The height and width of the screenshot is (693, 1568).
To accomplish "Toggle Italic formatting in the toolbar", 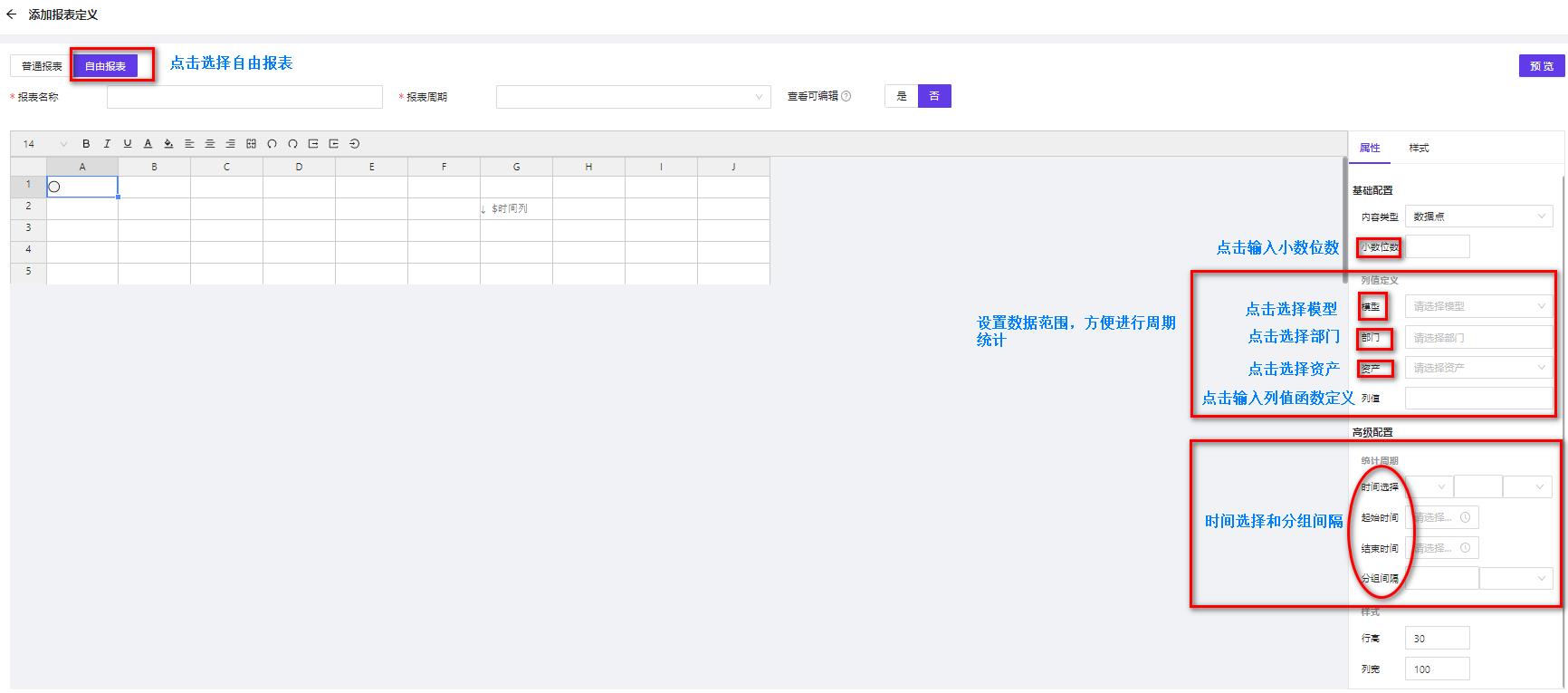I will pos(107,144).
